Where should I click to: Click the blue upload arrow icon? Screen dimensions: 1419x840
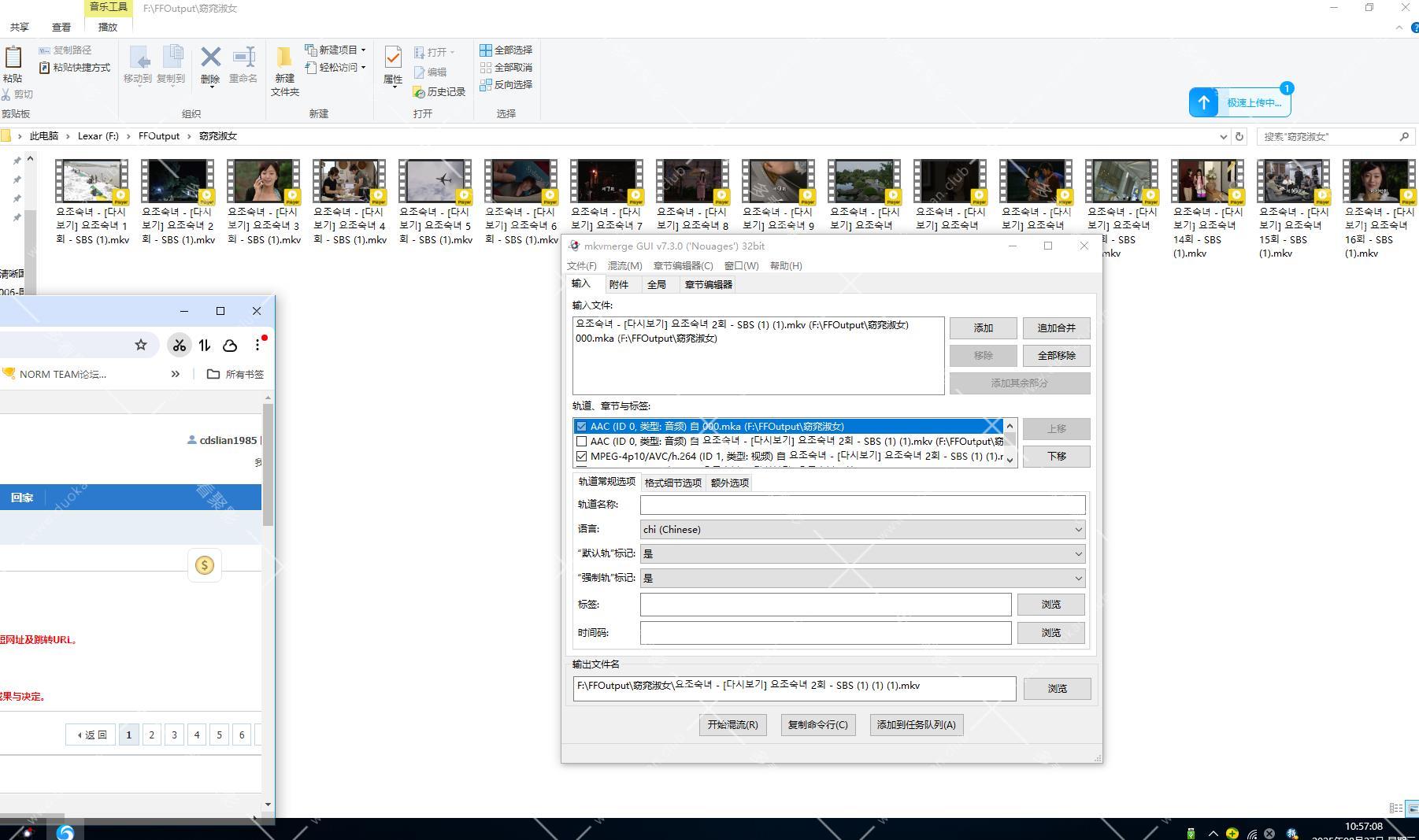point(1203,102)
